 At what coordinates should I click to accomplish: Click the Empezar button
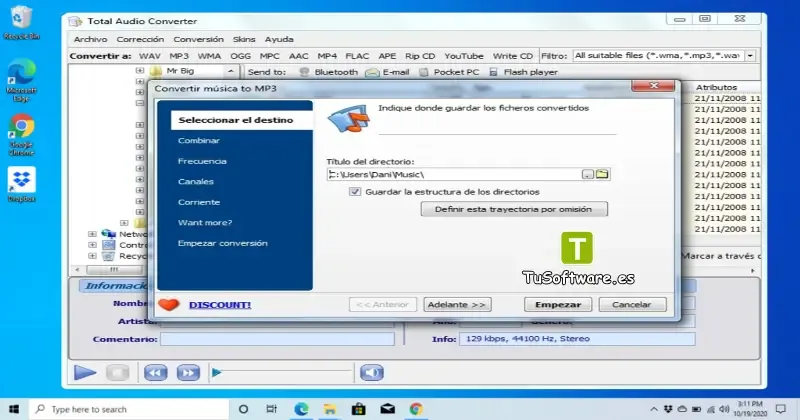[x=558, y=305]
